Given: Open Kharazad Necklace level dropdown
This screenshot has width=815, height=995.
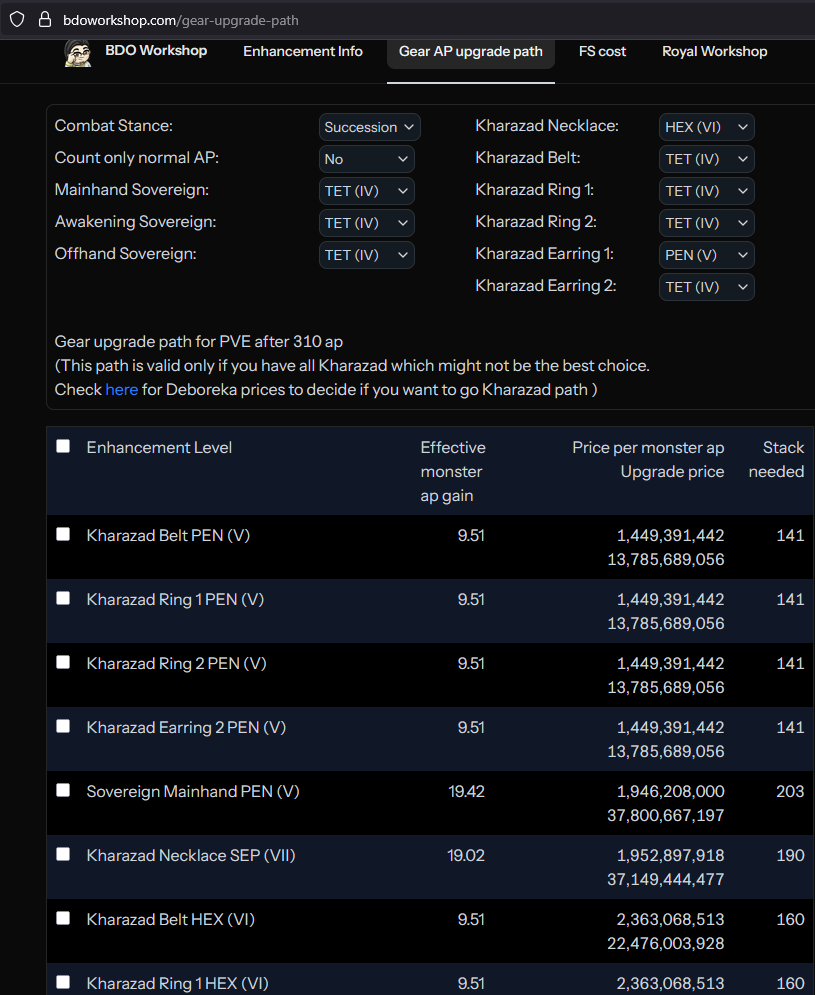Looking at the screenshot, I should click(706, 127).
